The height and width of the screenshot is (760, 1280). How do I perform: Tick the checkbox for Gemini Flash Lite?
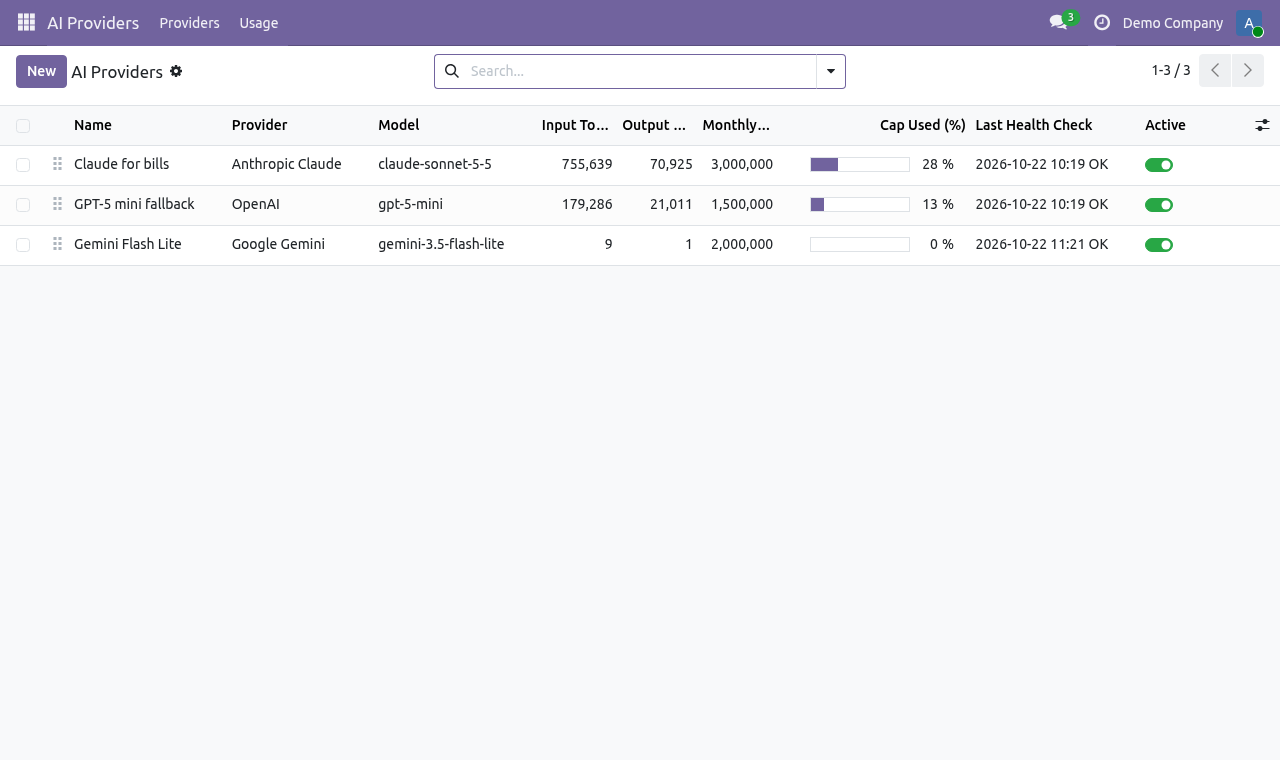point(23,245)
